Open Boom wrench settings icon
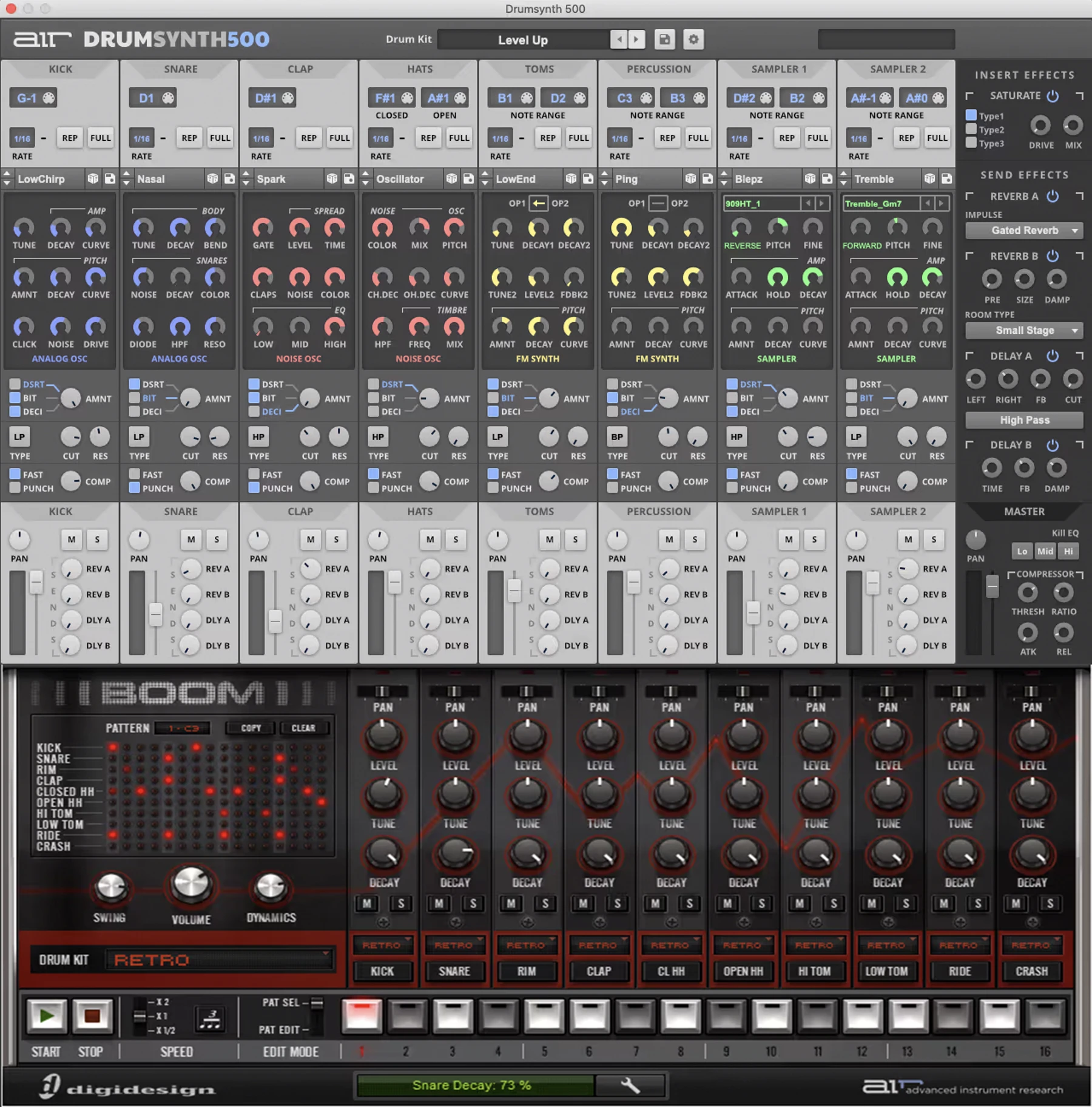The image size is (1092, 1107). 630,1085
